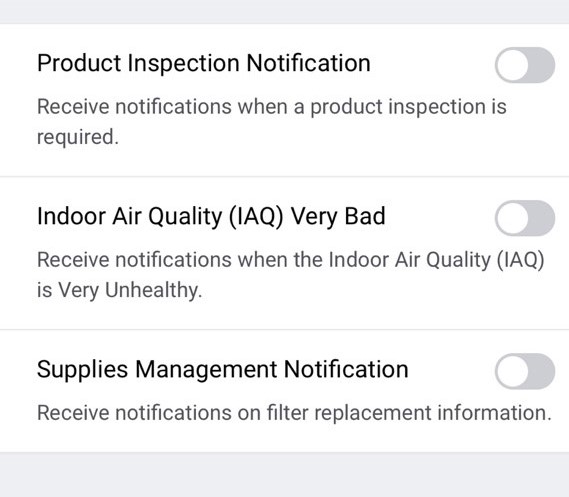Click gray track of Product Inspection switch
This screenshot has width=569, height=497.
coord(542,65)
